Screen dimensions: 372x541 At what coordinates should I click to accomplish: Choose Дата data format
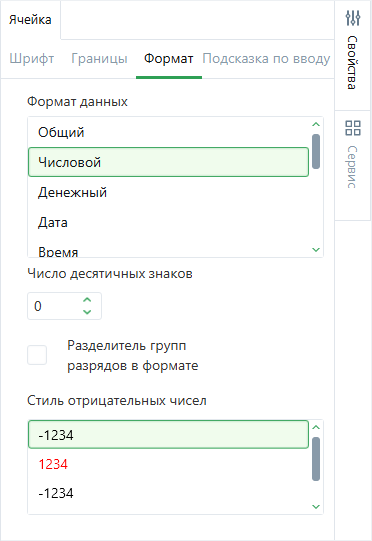(168, 222)
